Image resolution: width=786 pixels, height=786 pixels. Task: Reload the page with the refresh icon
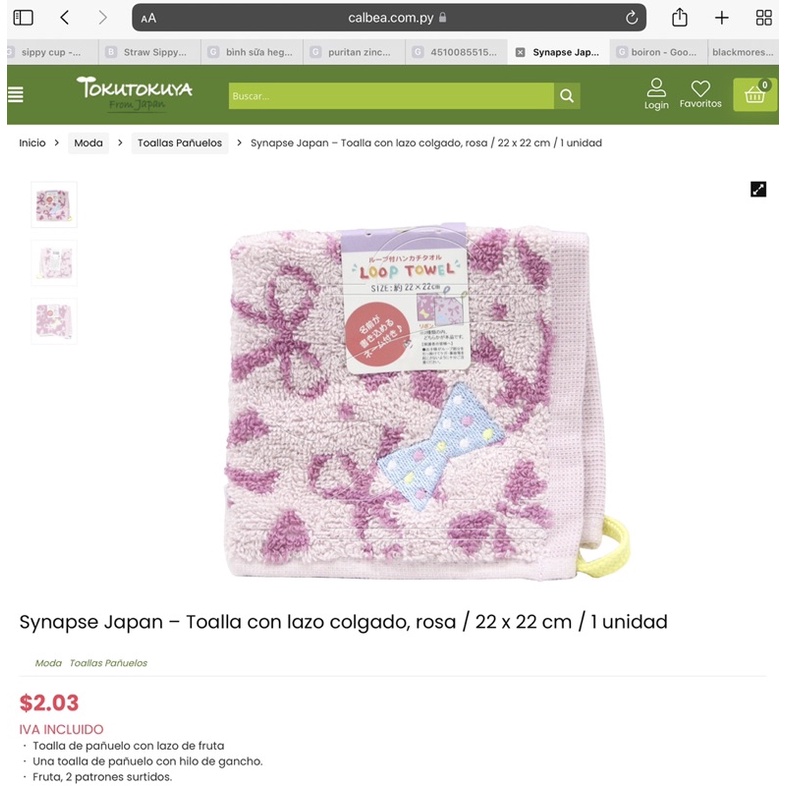coord(631,18)
